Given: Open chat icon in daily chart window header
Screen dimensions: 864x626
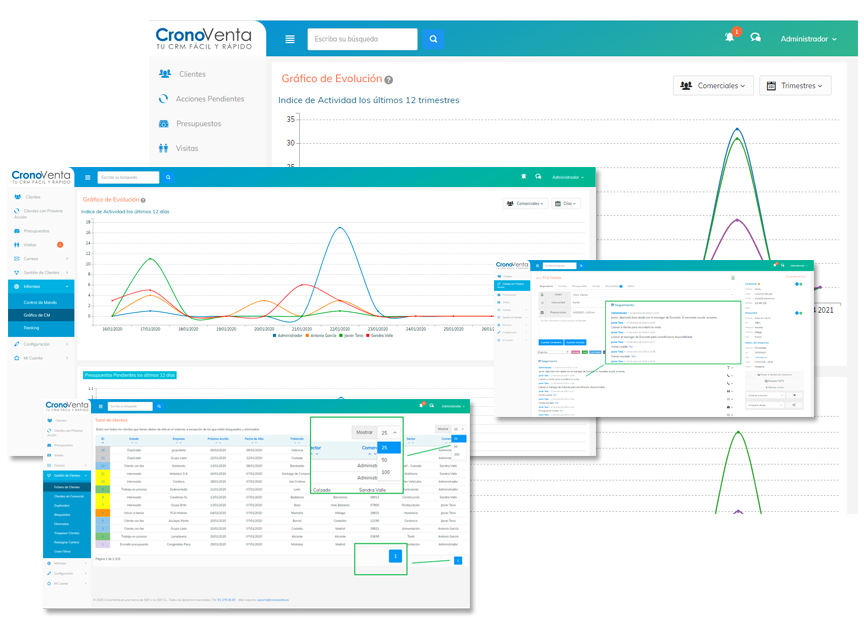Looking at the screenshot, I should coord(538,177).
